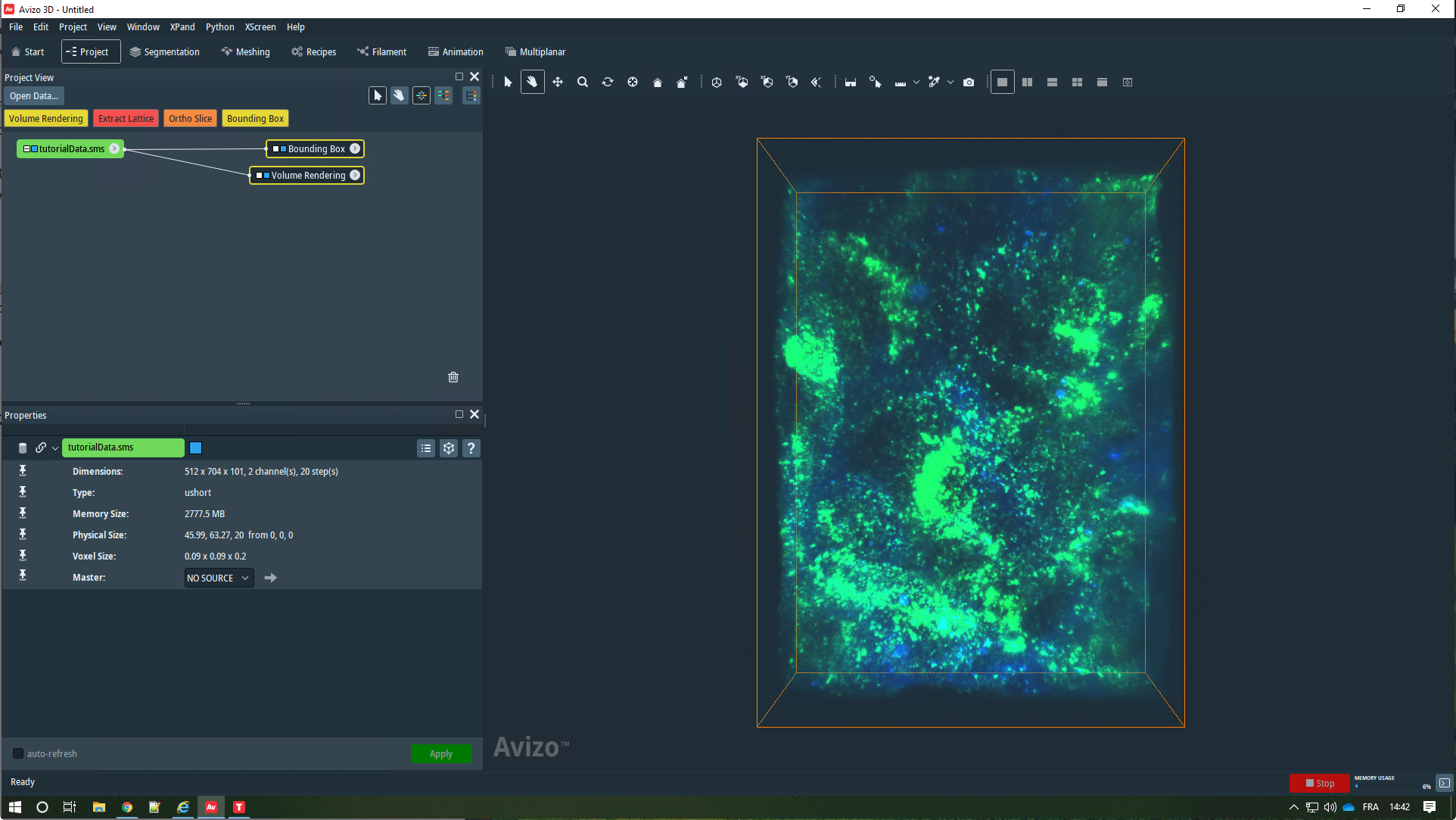Switch to XY view orientation

coord(742,82)
